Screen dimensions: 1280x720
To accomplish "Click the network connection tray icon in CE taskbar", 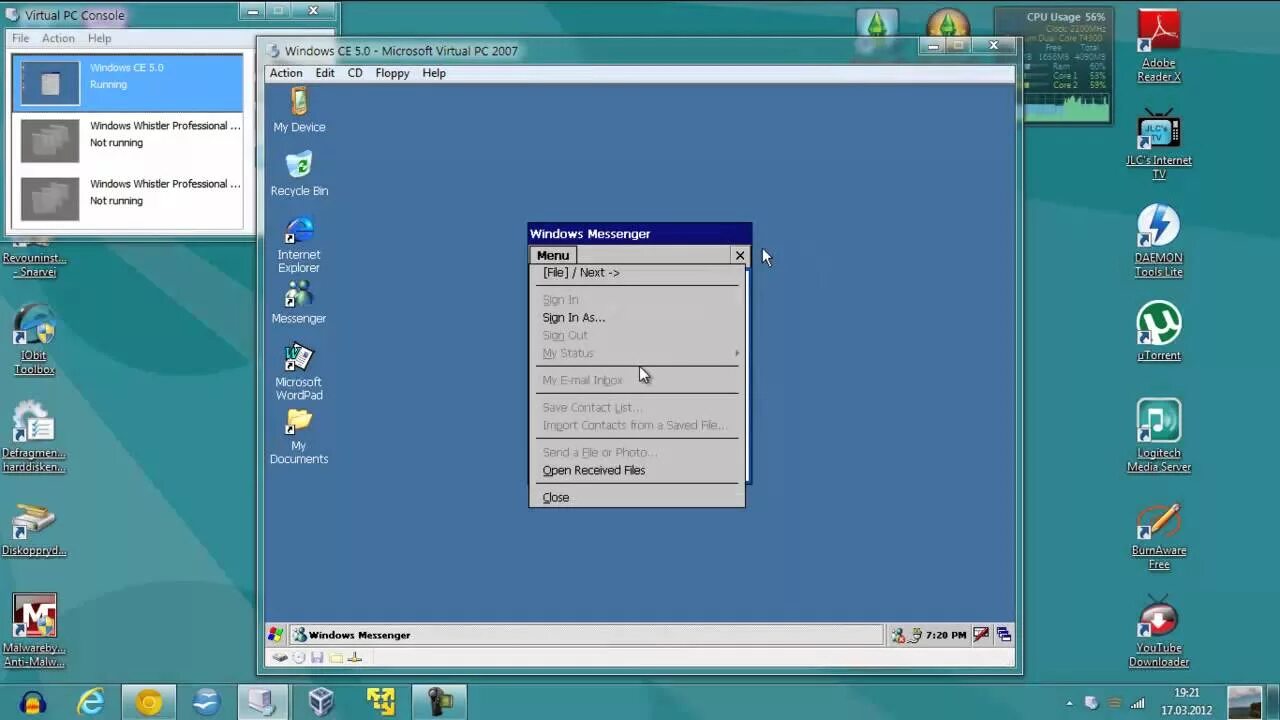I will pos(913,635).
